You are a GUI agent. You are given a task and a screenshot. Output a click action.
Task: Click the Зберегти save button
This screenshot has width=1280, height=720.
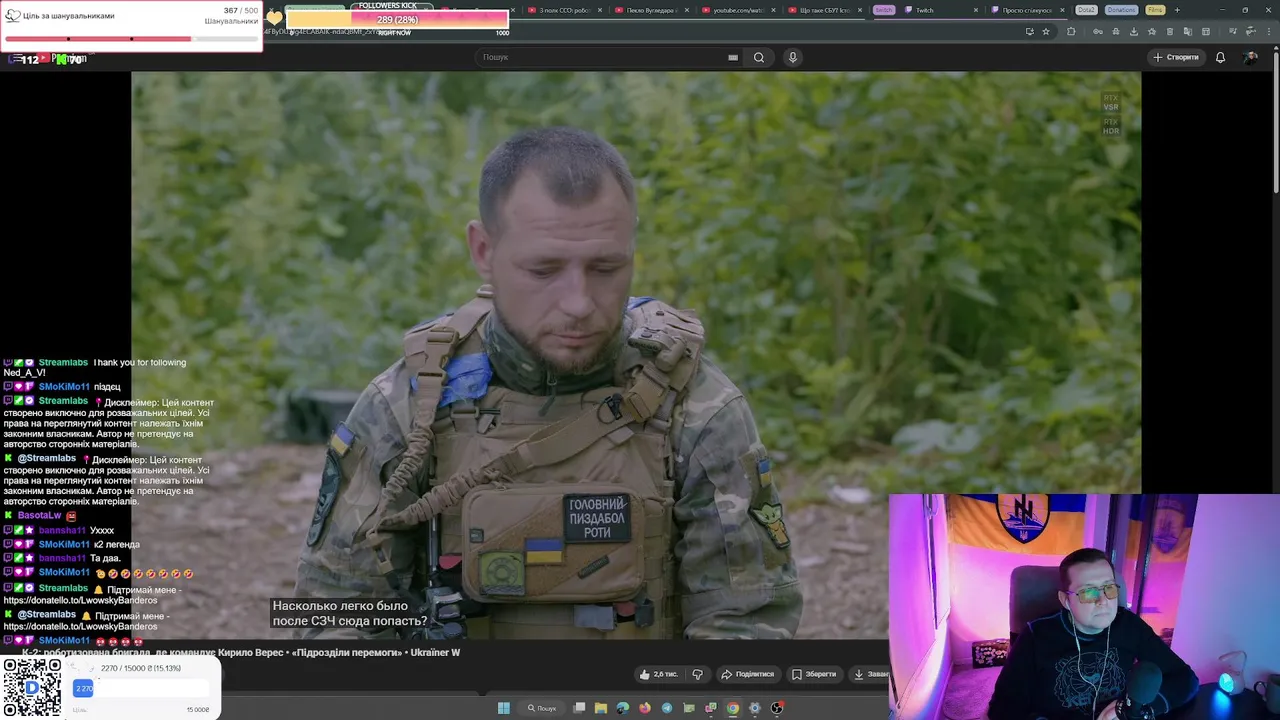(x=814, y=674)
